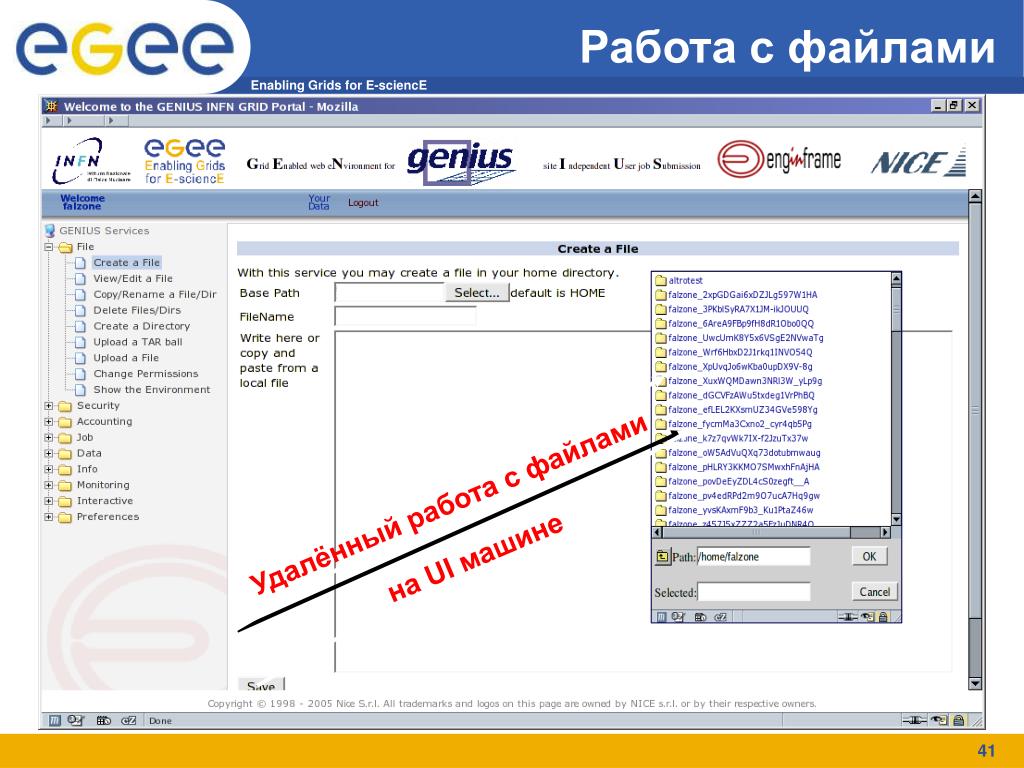Open Create a Directory service

[x=142, y=326]
